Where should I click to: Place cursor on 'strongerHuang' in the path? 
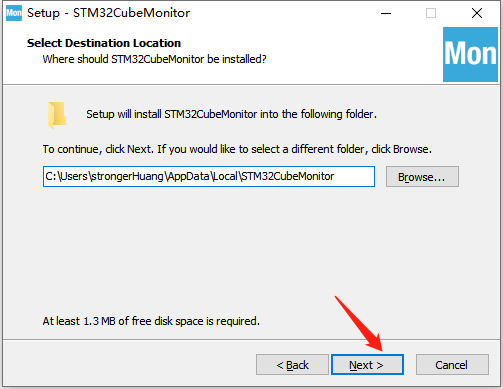[127, 176]
